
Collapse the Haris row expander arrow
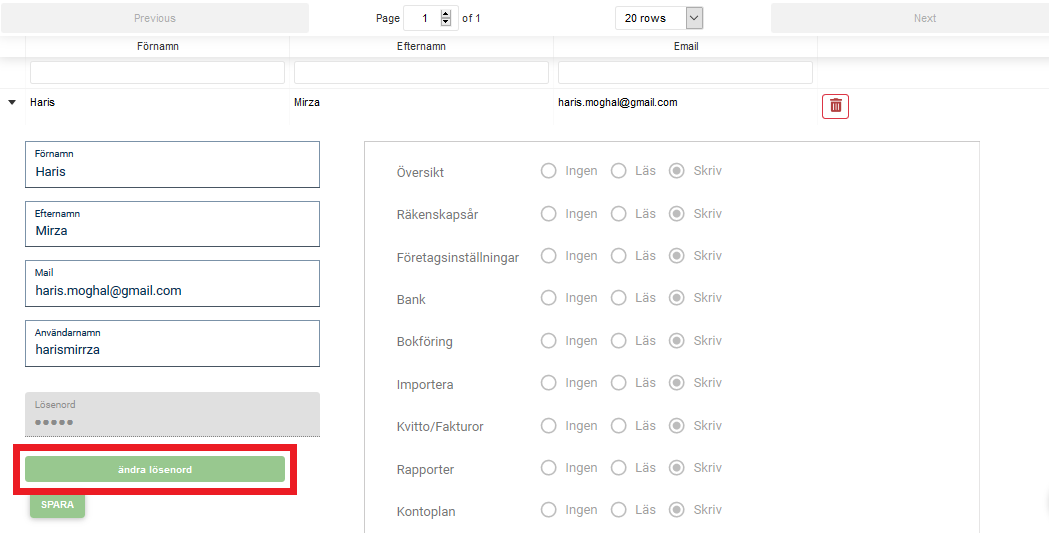[x=12, y=103]
